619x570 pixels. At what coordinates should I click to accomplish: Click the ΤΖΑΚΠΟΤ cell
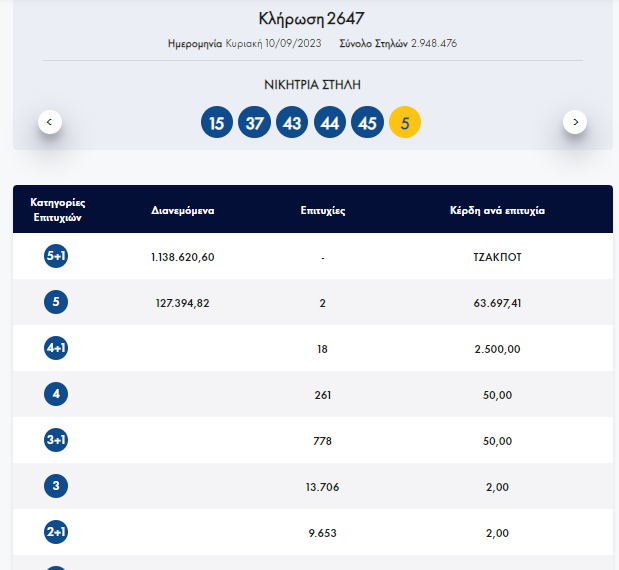coord(497,257)
